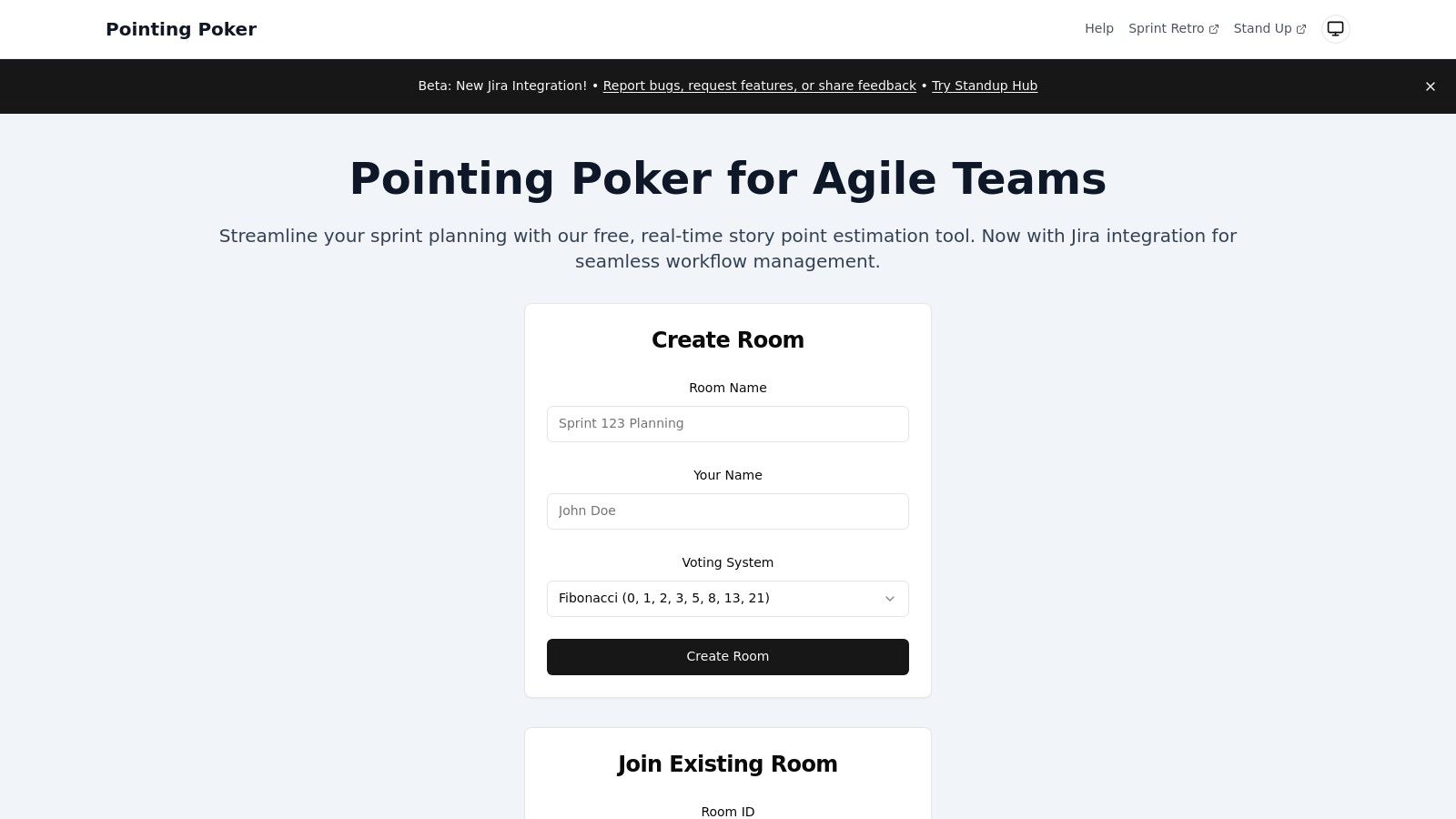Click the Voting System chevron arrow

889,599
